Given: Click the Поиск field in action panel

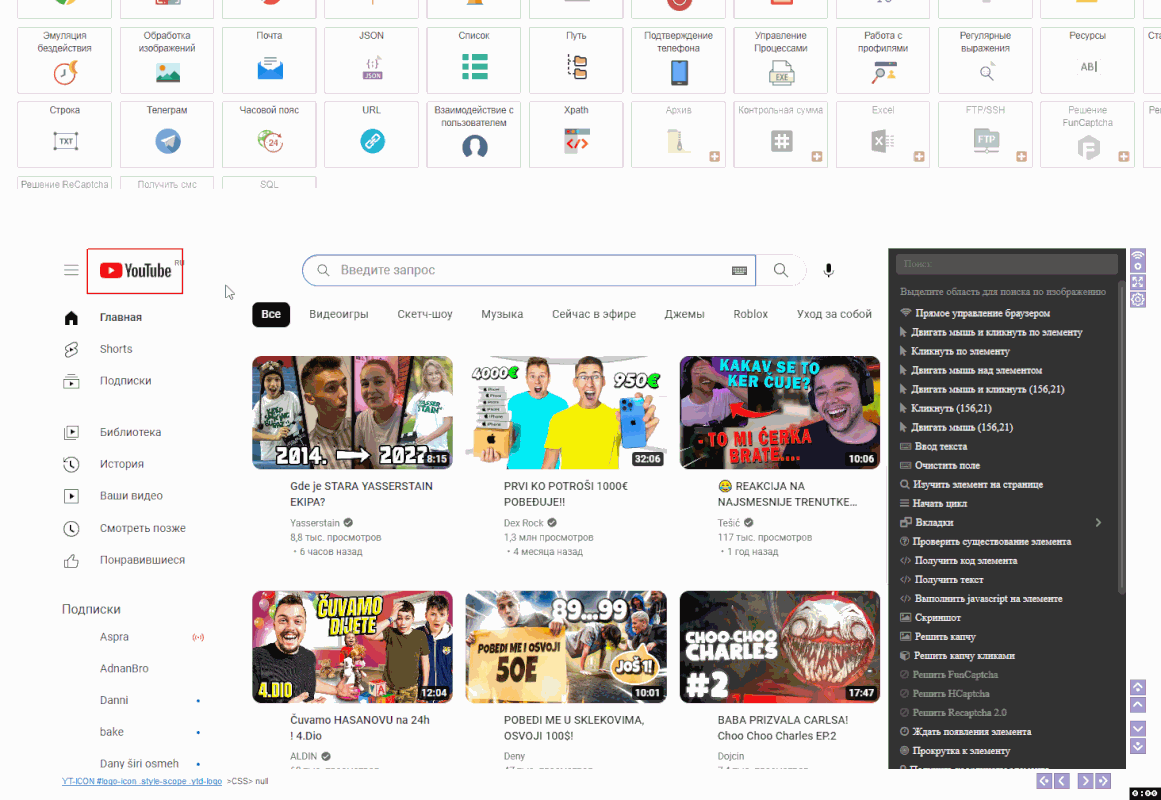Looking at the screenshot, I should pos(1006,264).
